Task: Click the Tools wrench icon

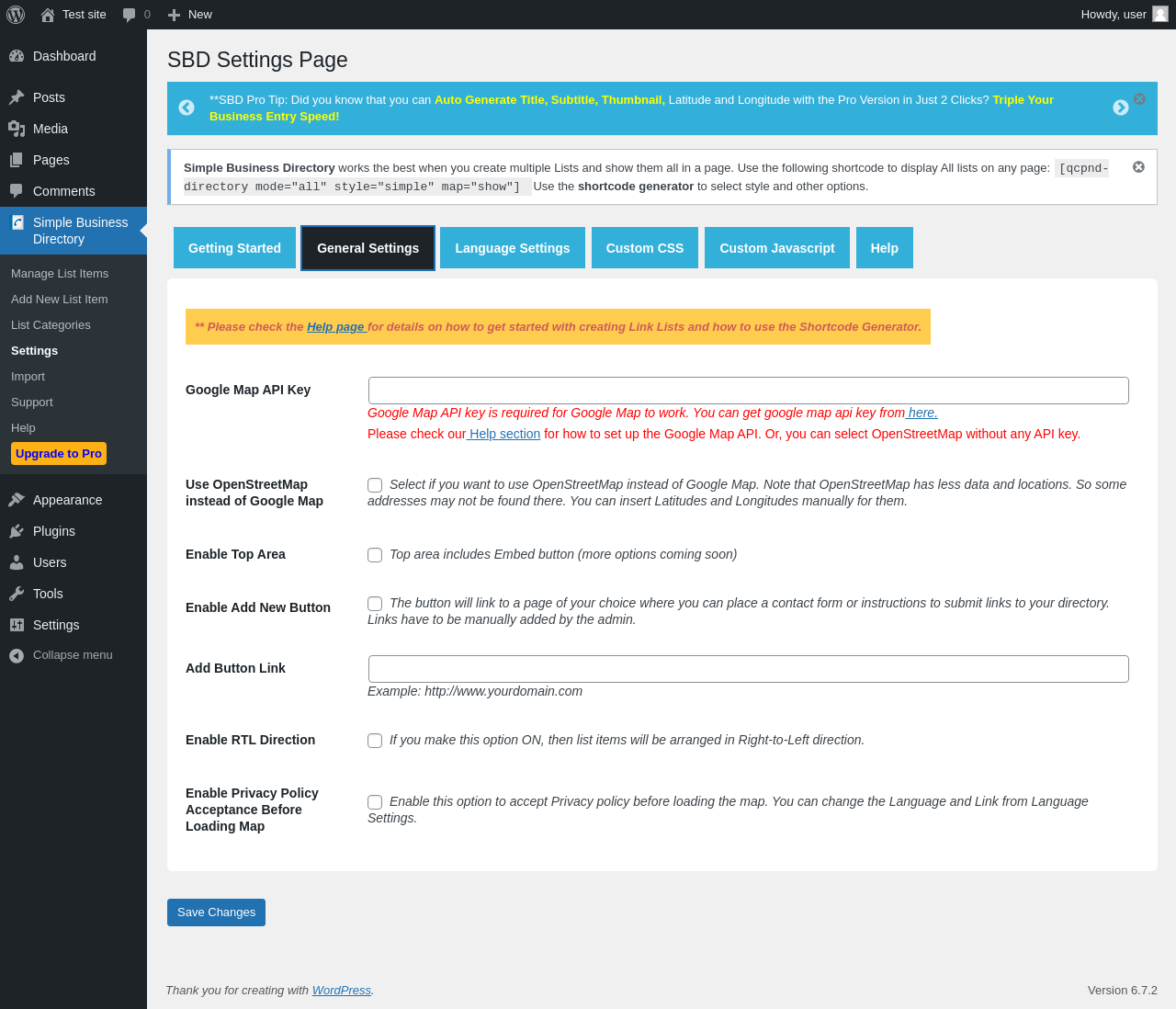Action: 17,594
